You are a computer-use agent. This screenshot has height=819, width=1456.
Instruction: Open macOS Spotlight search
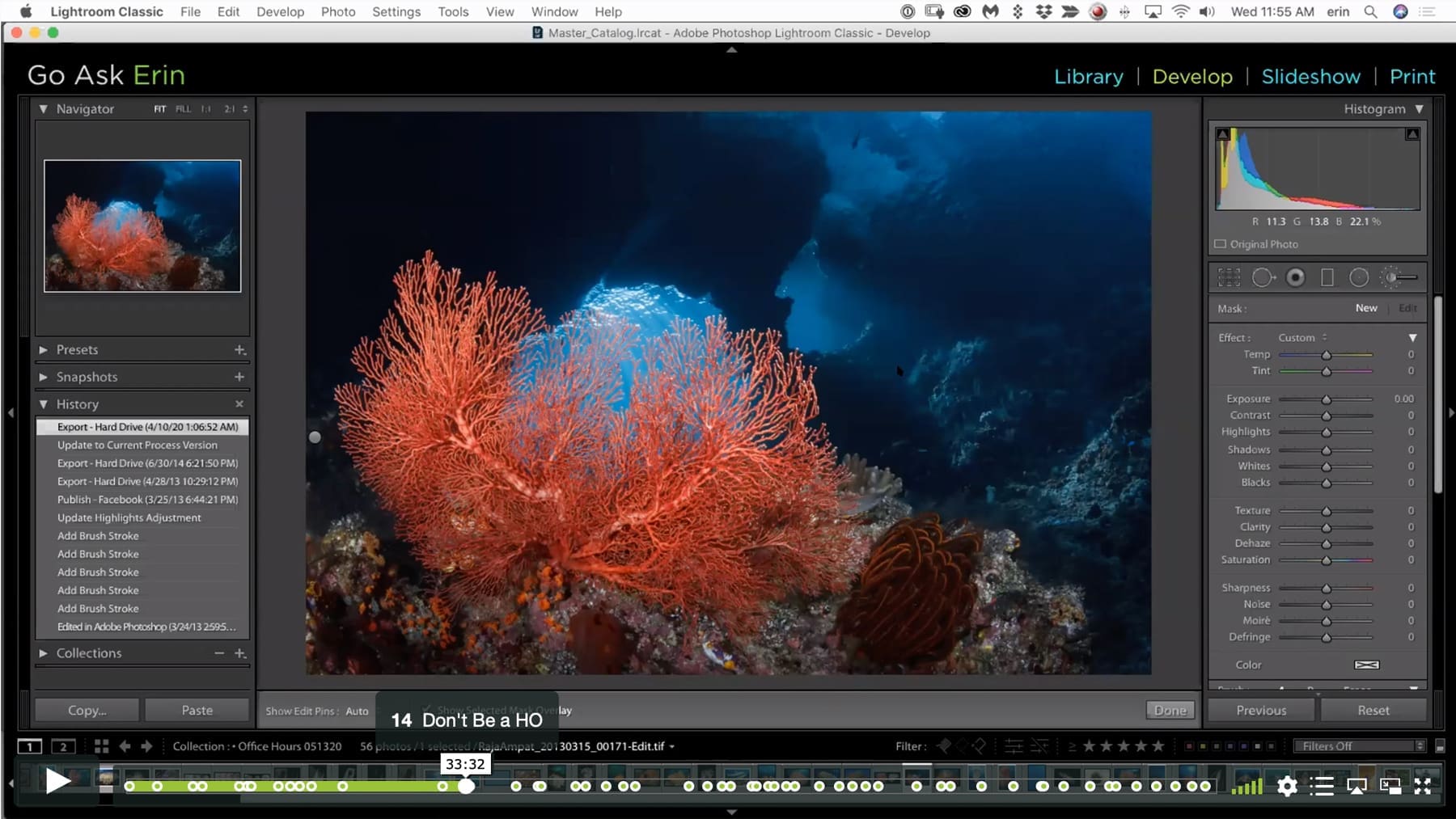click(1370, 11)
